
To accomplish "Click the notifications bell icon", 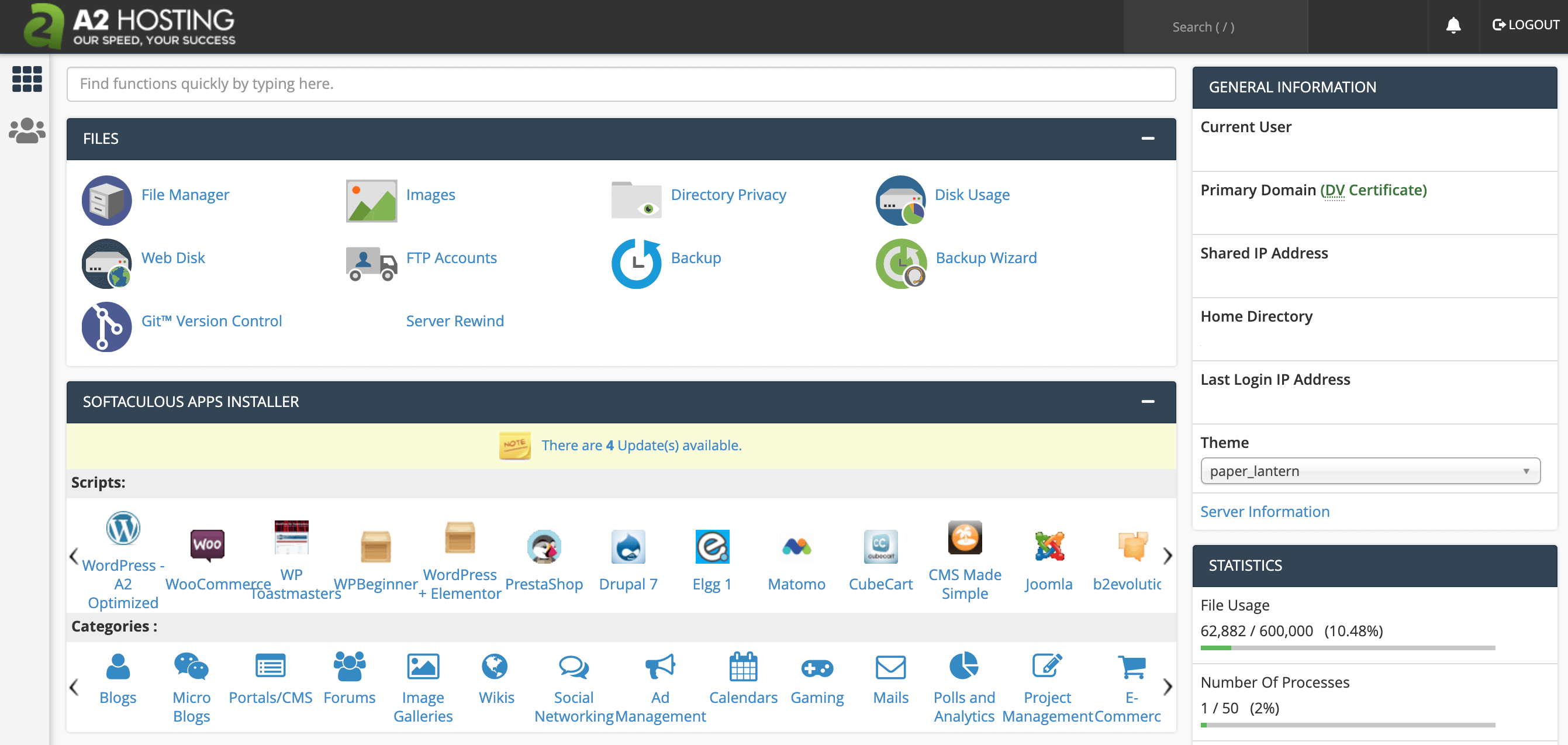I will tap(1453, 26).
